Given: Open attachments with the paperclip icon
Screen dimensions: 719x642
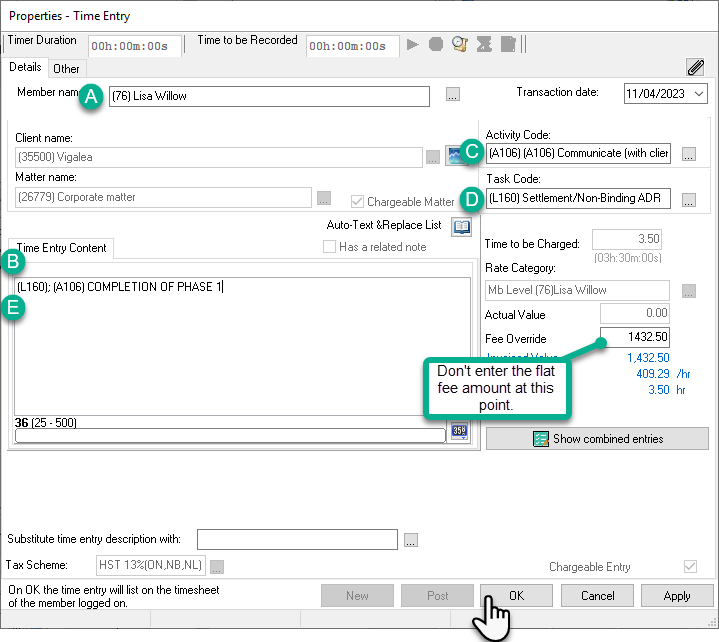Looking at the screenshot, I should tap(696, 67).
